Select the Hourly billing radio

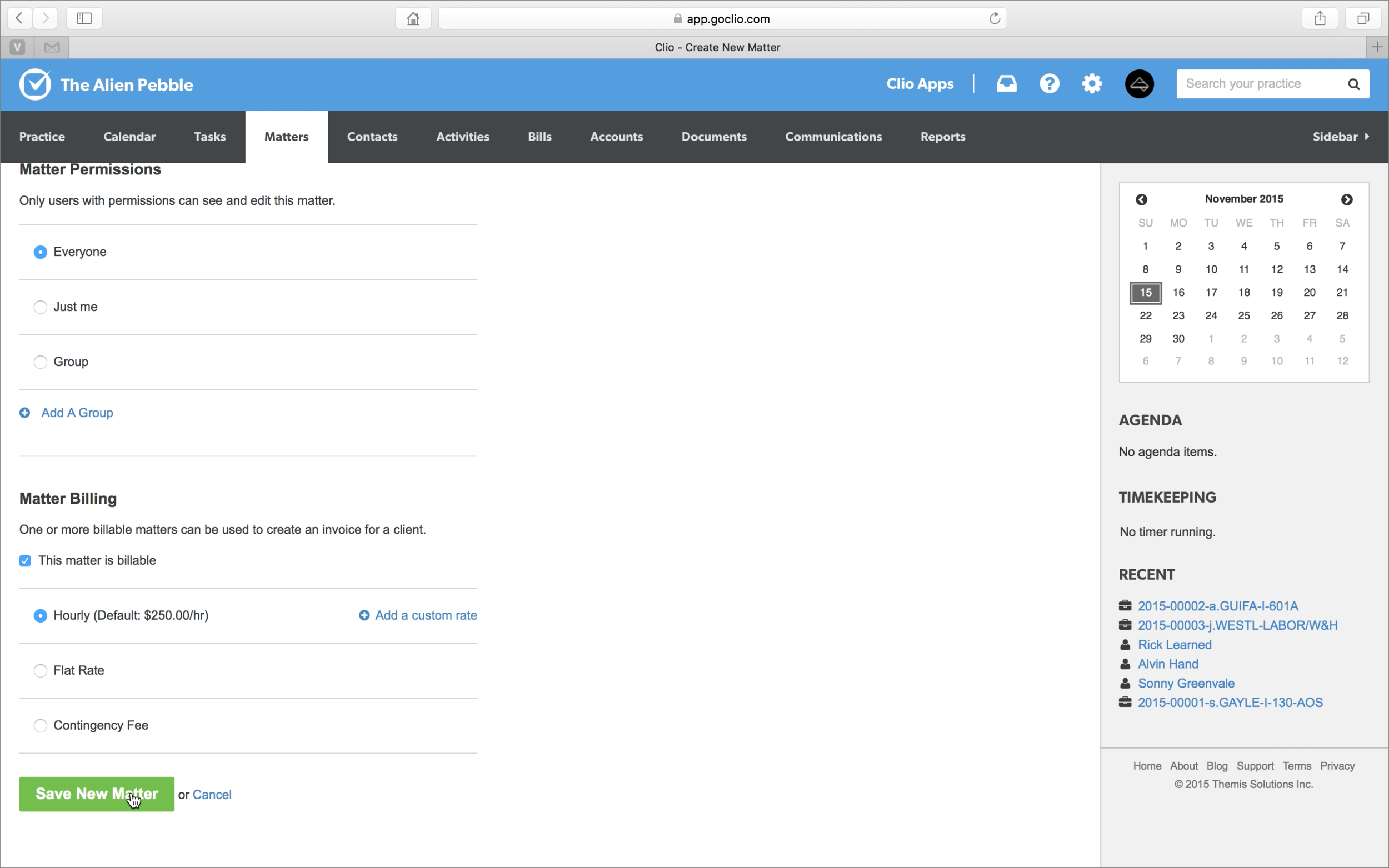pyautogui.click(x=40, y=616)
